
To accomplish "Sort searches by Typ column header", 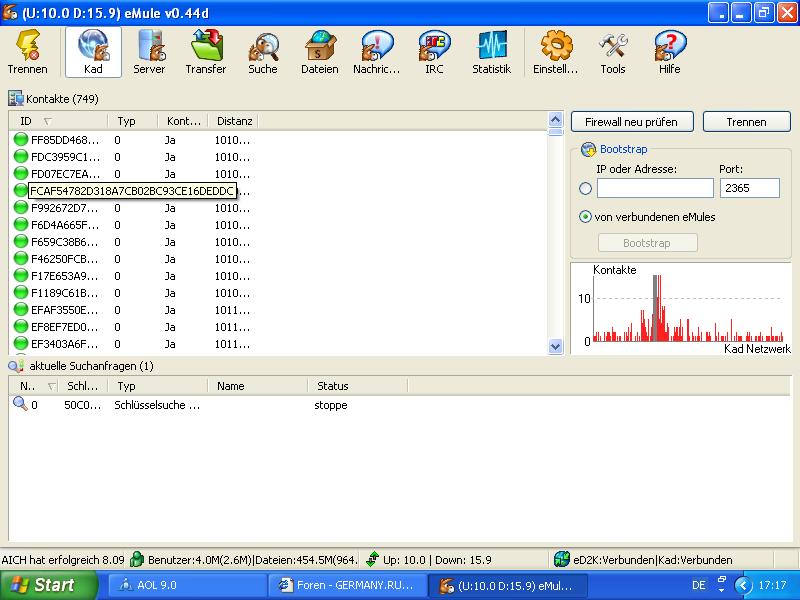I will (158, 386).
